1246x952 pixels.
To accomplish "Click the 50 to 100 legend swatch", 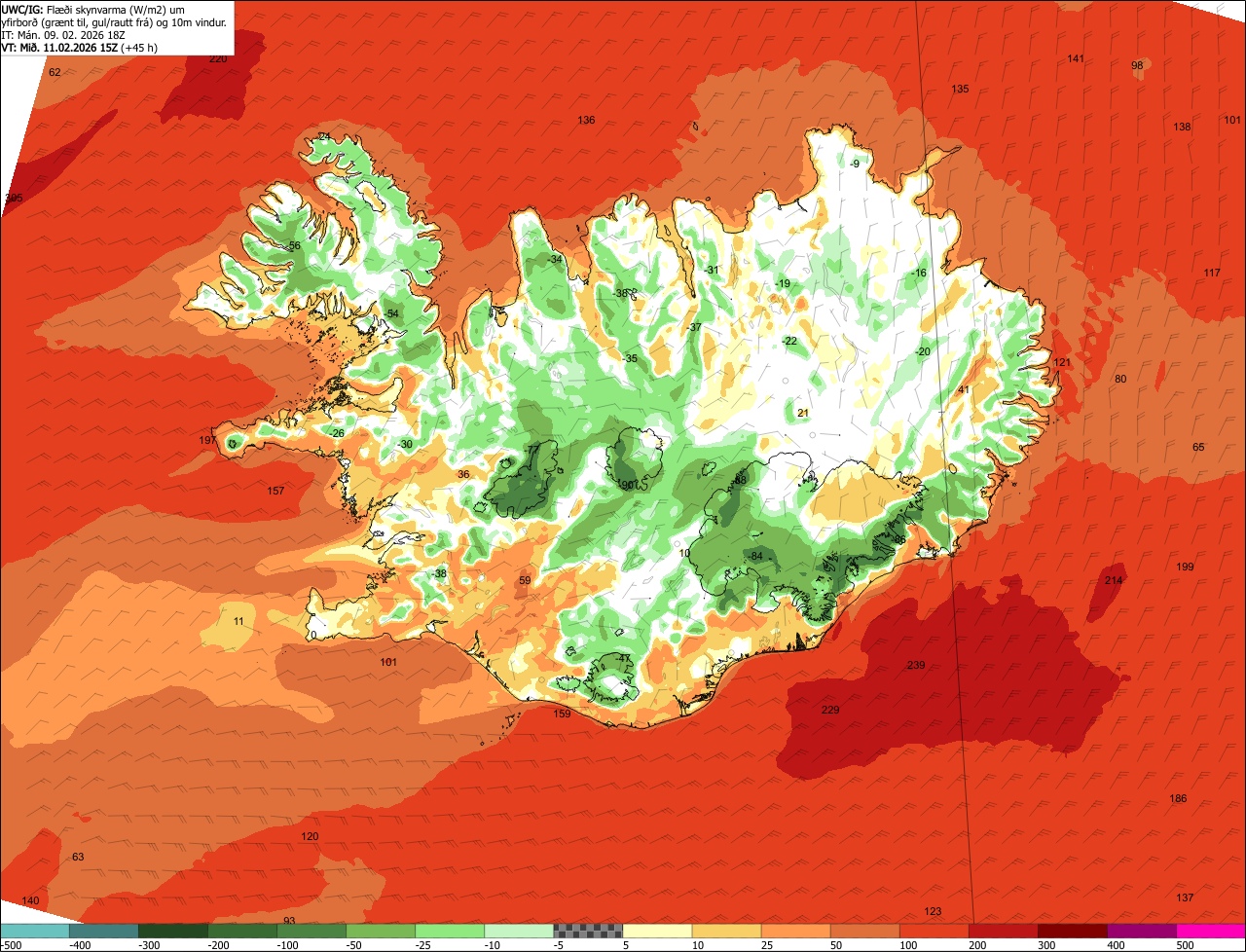I will pyautogui.click(x=864, y=931).
